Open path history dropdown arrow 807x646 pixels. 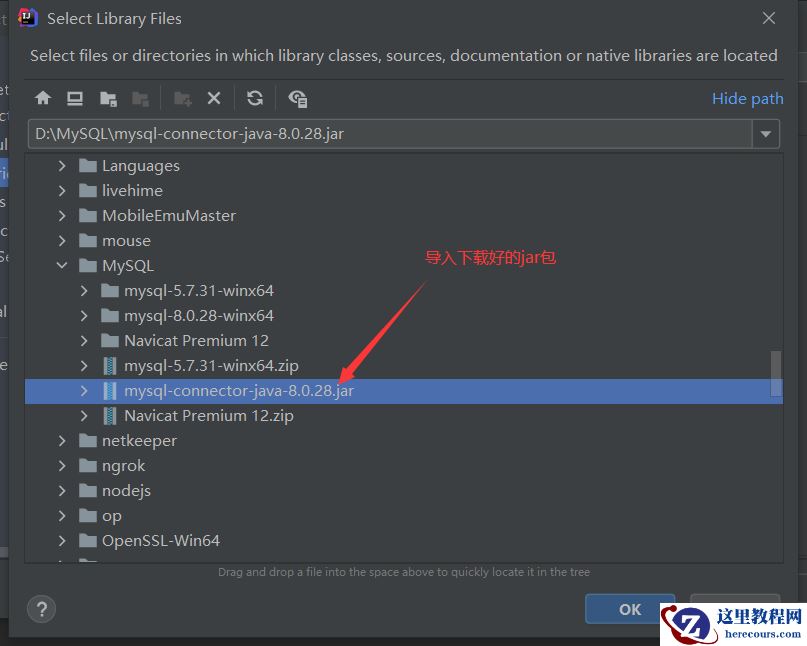[x=765, y=134]
